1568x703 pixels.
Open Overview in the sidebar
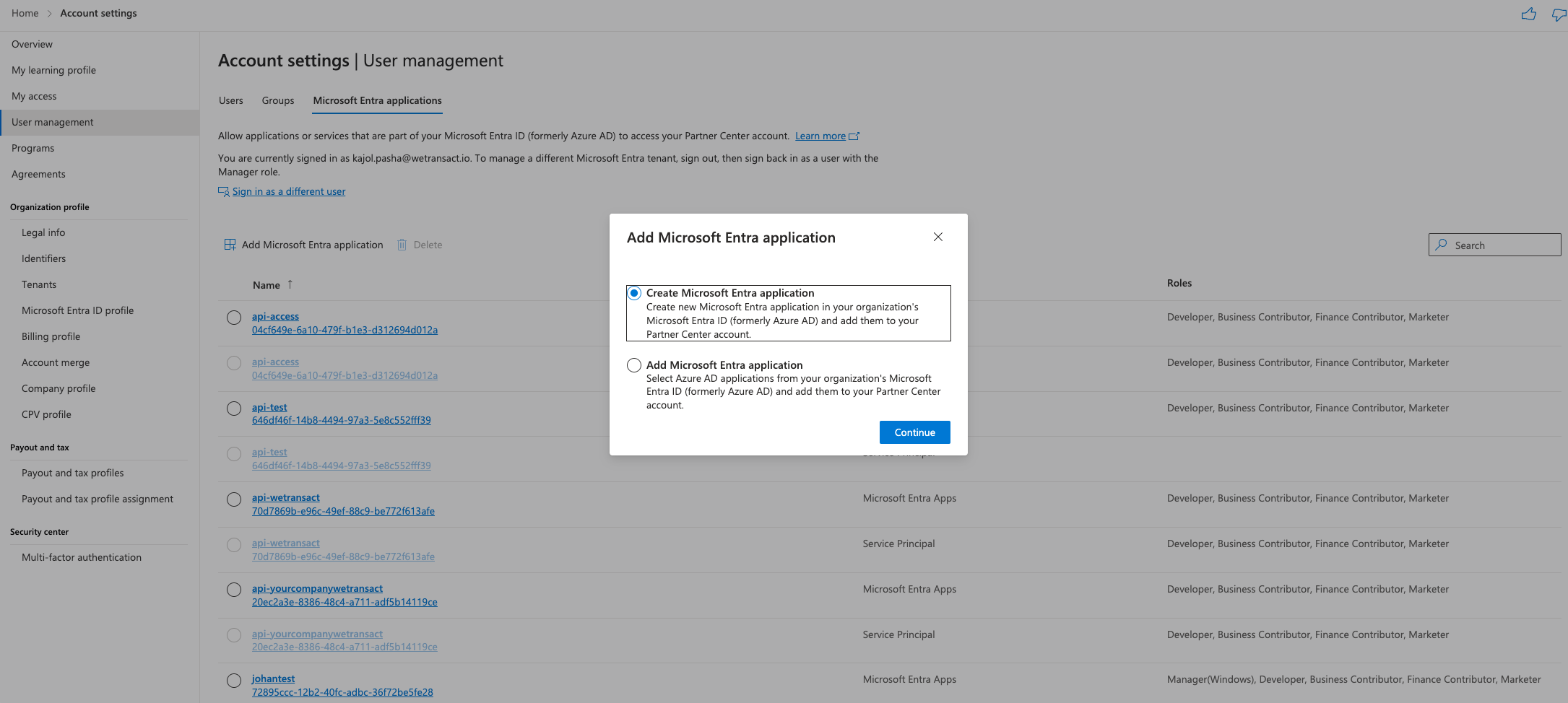(32, 44)
